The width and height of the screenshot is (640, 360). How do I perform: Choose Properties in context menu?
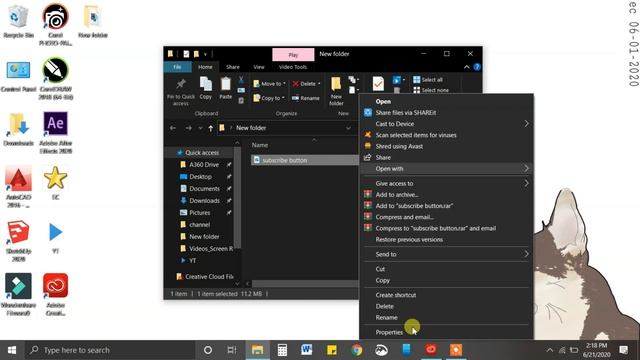(x=389, y=332)
